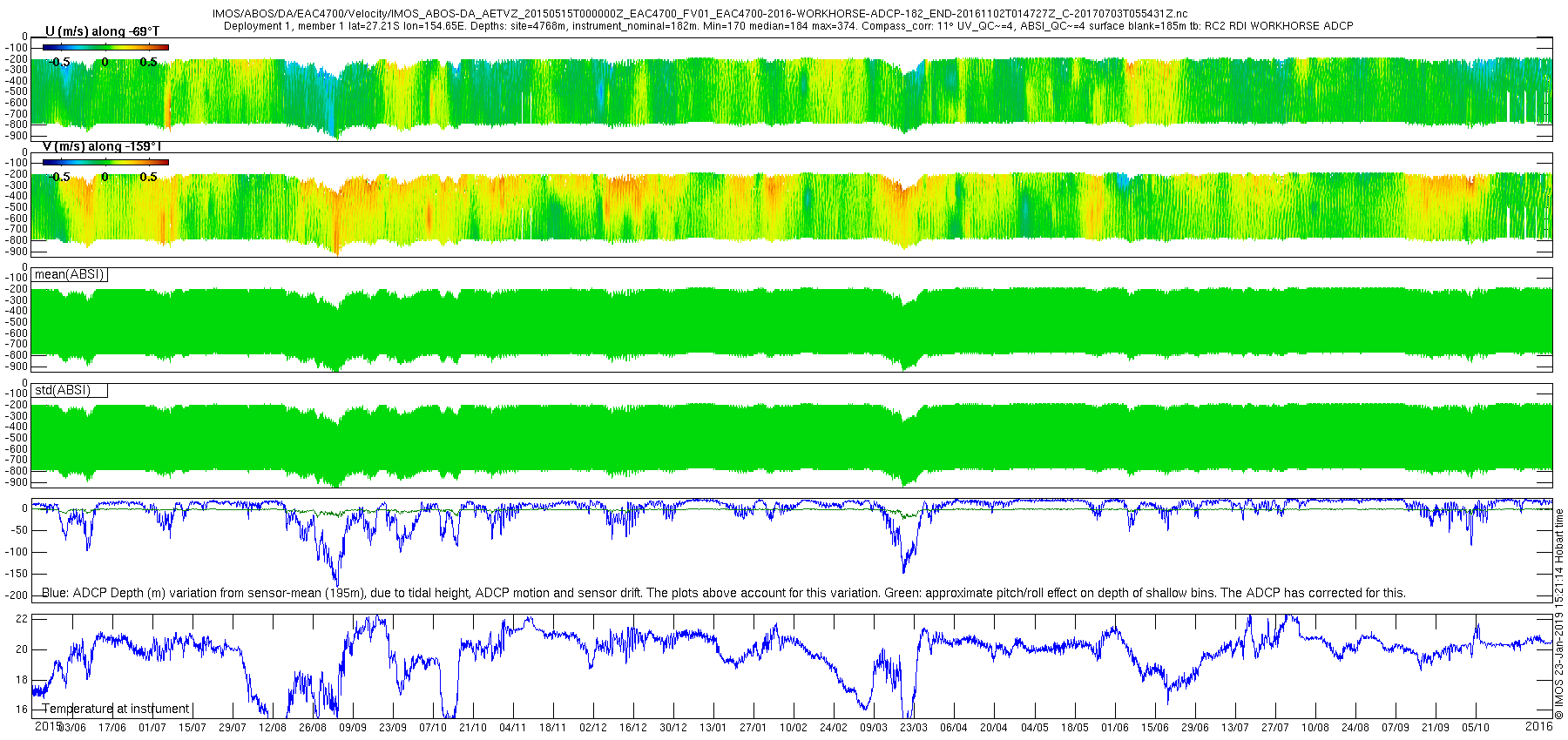Click the 05/10 date tick label

tap(1476, 728)
